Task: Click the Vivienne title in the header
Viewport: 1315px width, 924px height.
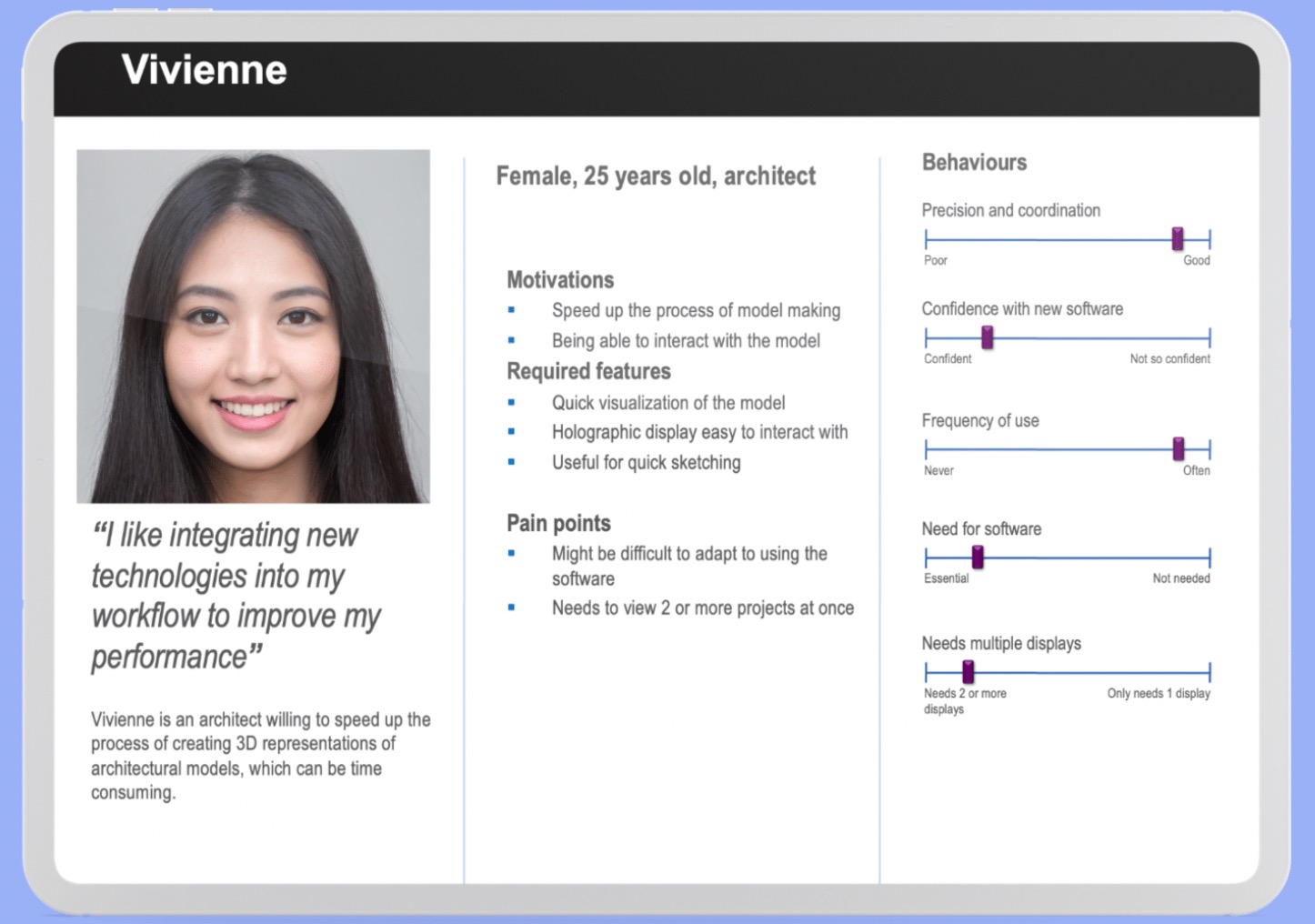Action: pos(204,70)
